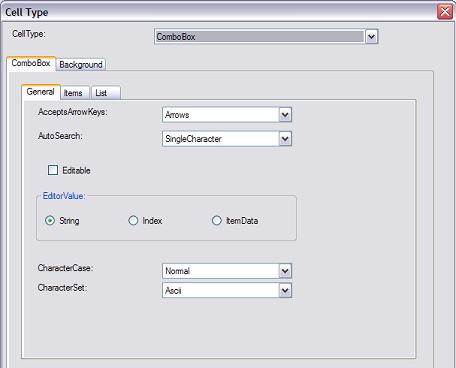Click the CharacterCase label
This screenshot has height=368, width=456.
pos(65,268)
